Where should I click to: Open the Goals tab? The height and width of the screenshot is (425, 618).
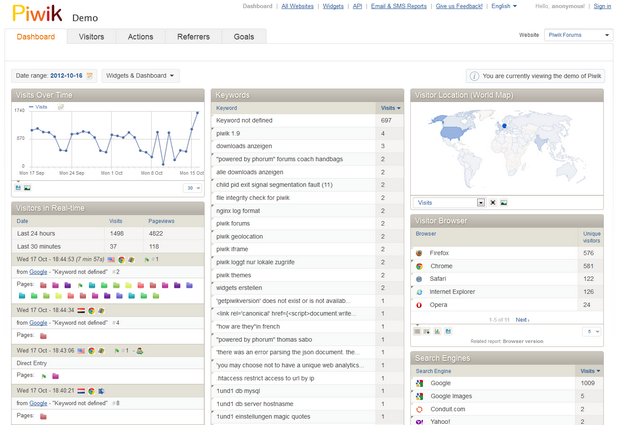click(244, 37)
